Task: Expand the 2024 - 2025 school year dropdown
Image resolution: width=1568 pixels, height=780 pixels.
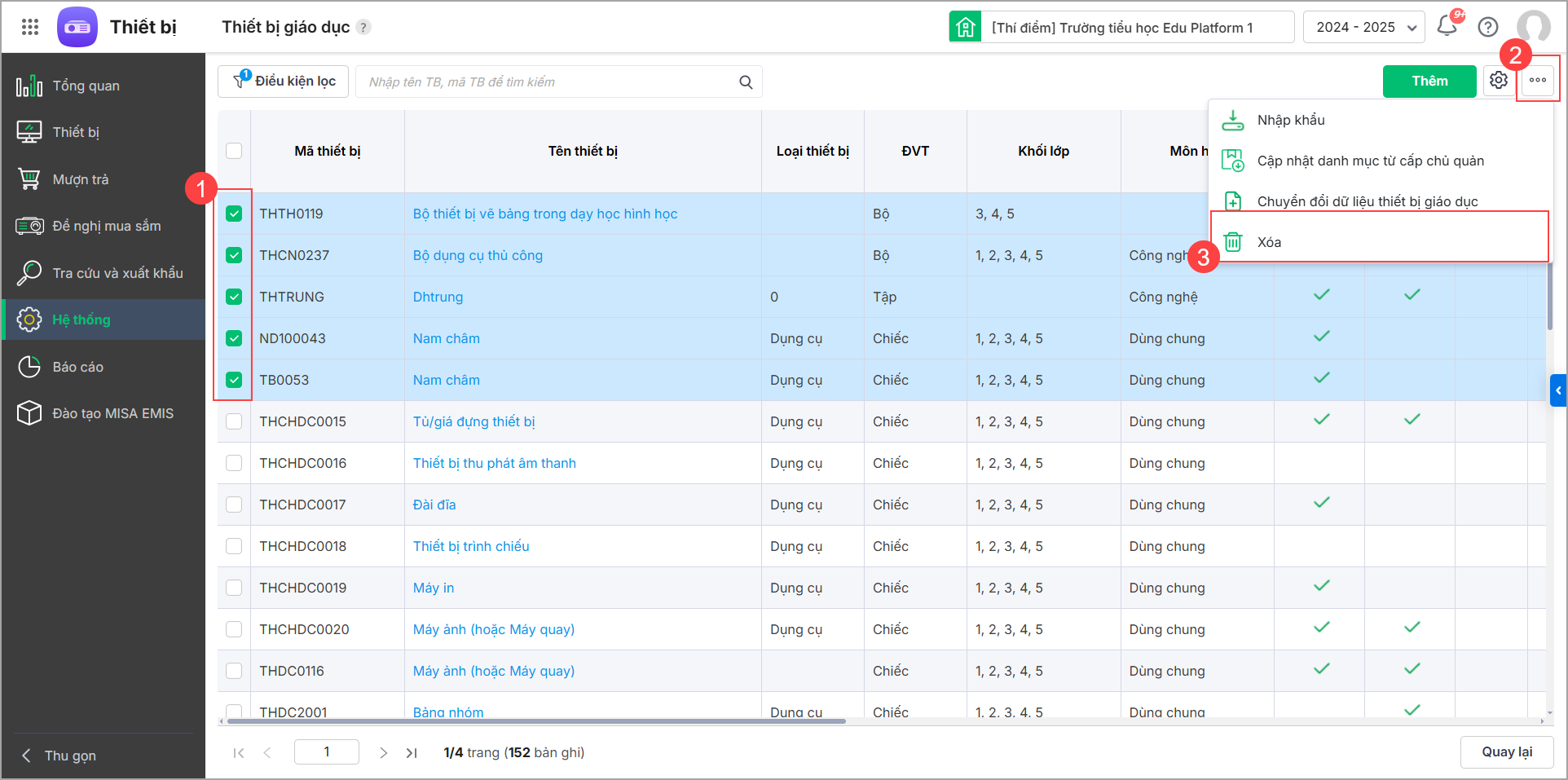Action: click(1363, 27)
